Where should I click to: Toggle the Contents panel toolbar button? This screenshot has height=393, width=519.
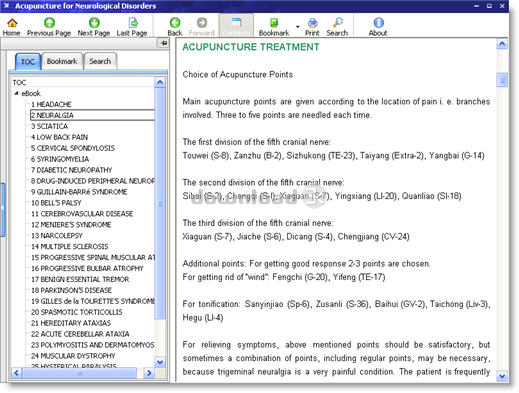[x=236, y=26]
